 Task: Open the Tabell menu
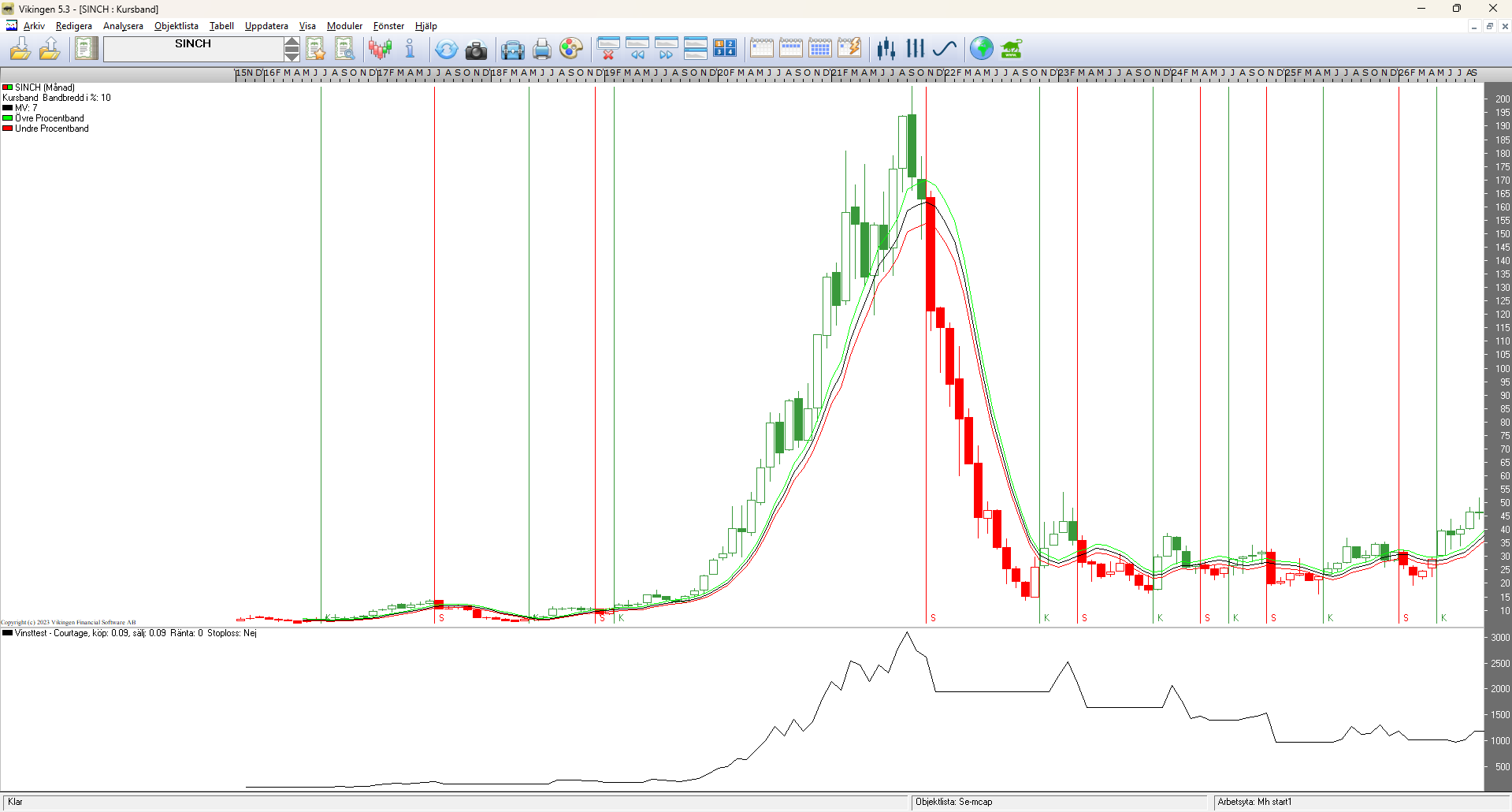coord(221,26)
